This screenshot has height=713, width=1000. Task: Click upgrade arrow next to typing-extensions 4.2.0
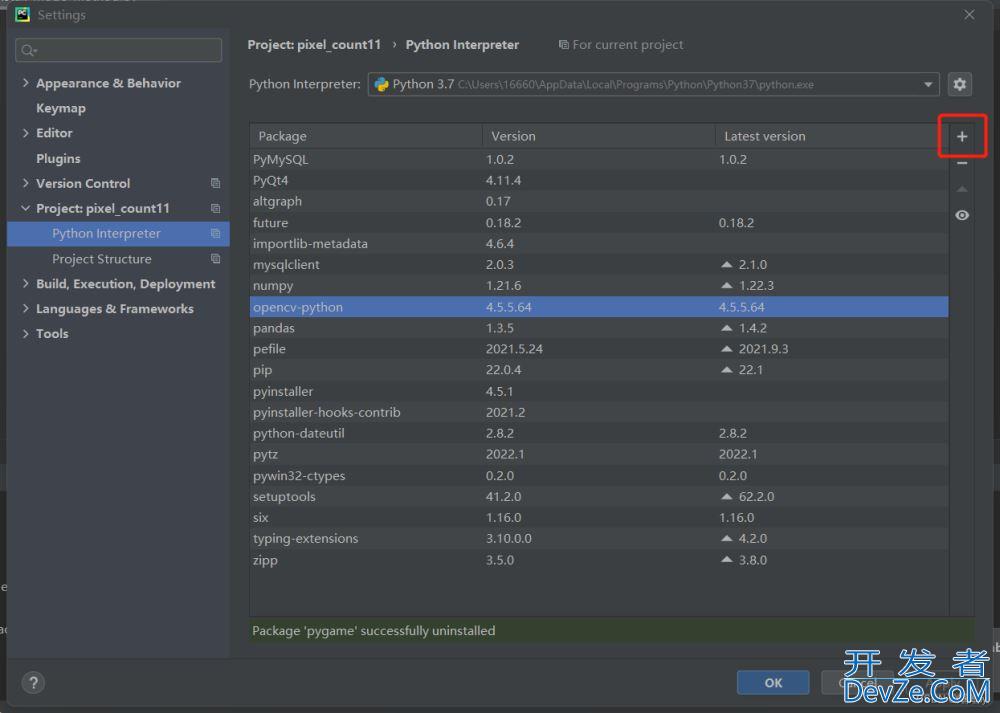pos(726,538)
